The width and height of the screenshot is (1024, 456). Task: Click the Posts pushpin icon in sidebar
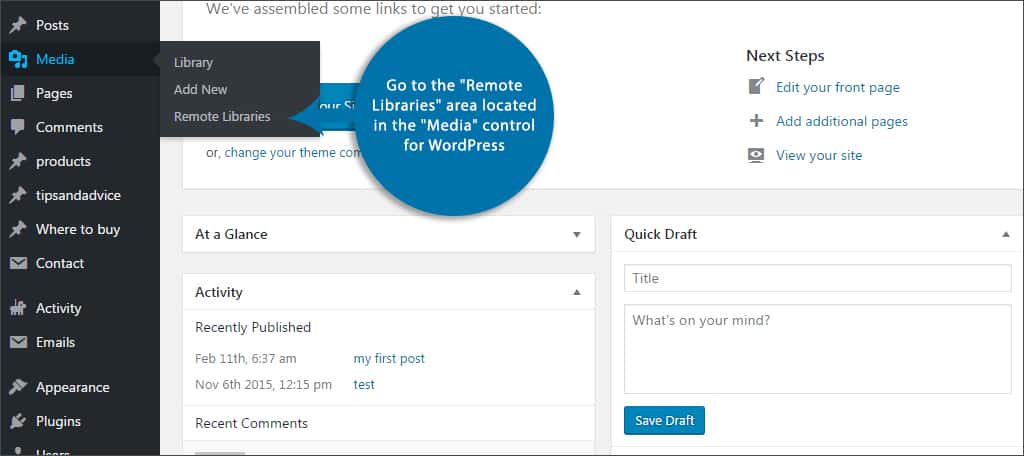[x=17, y=25]
